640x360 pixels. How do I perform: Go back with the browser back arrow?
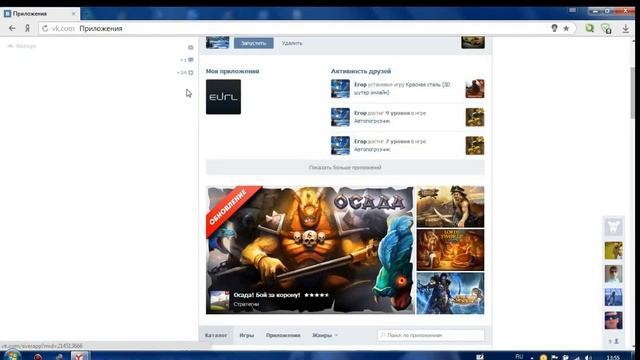[12, 28]
